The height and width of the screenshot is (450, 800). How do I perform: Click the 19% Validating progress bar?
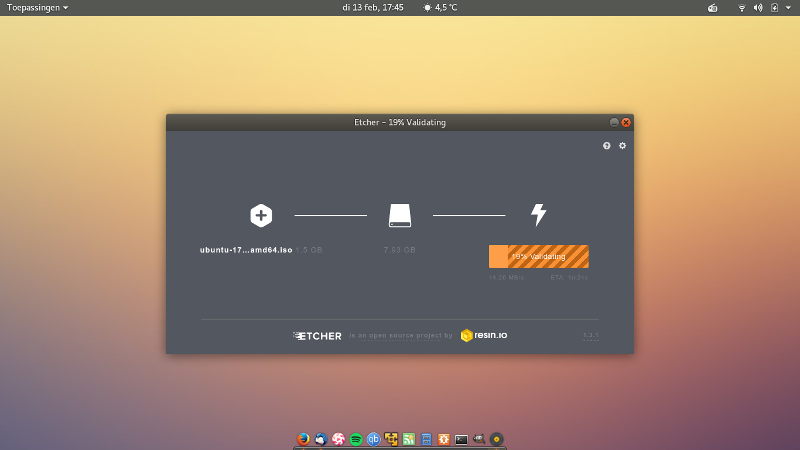pos(539,257)
